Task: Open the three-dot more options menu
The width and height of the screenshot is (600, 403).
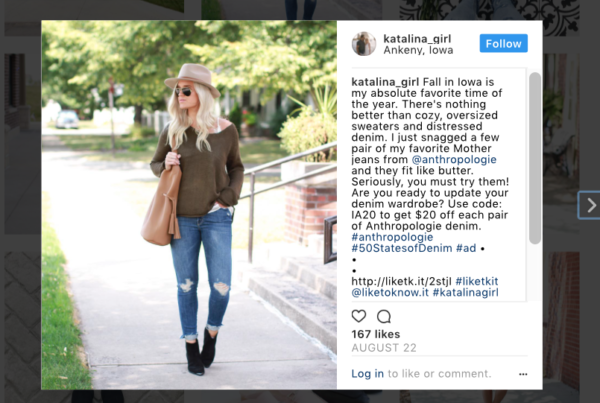Action: 523,374
